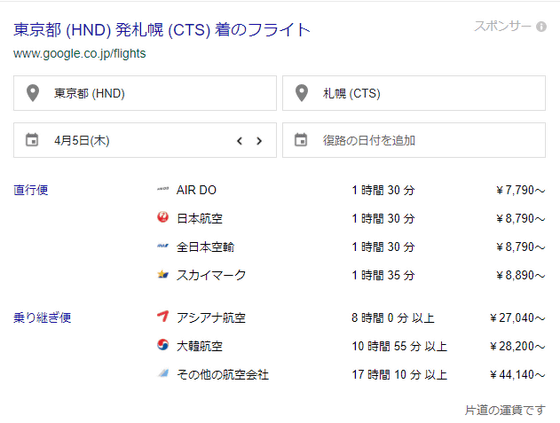Select the スカイマーク airline name
Image resolution: width=560 pixels, height=423 pixels.
(x=211, y=275)
